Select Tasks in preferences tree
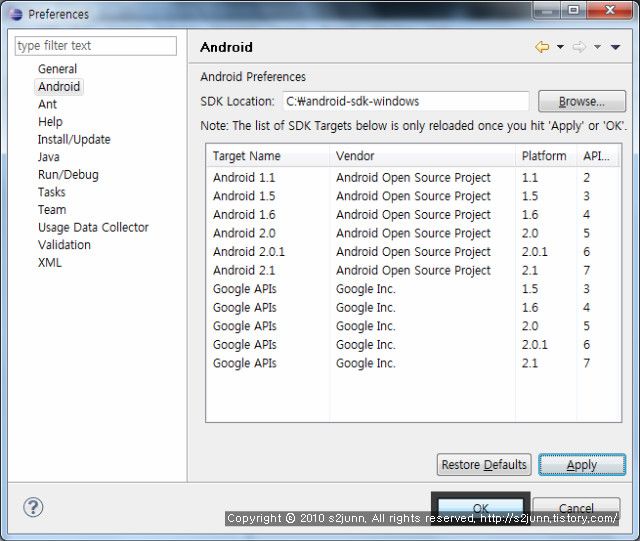Image resolution: width=640 pixels, height=541 pixels. [51, 192]
